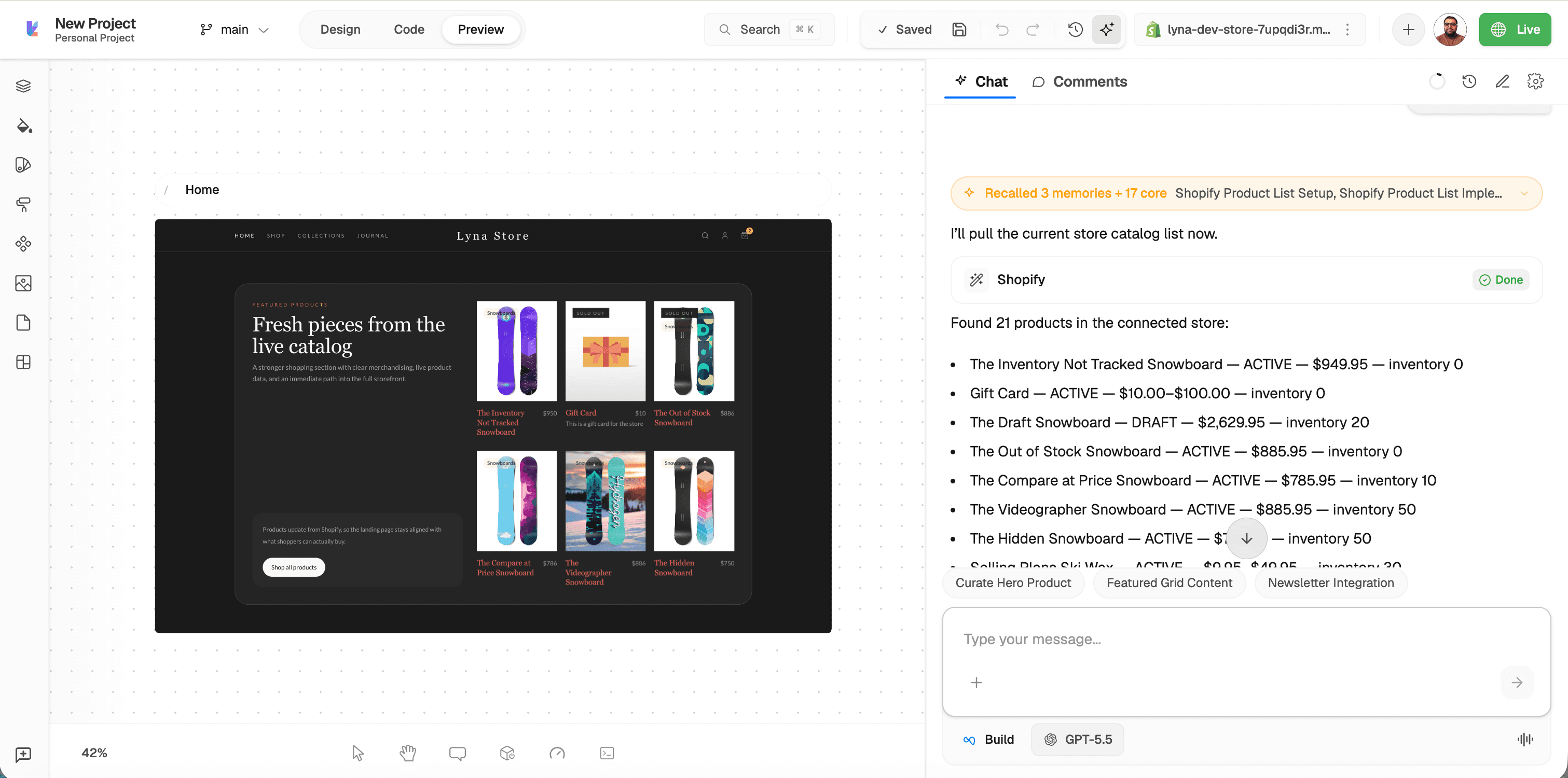Open the performance gauge tool
Viewport: 1568px width, 778px height.
point(557,753)
